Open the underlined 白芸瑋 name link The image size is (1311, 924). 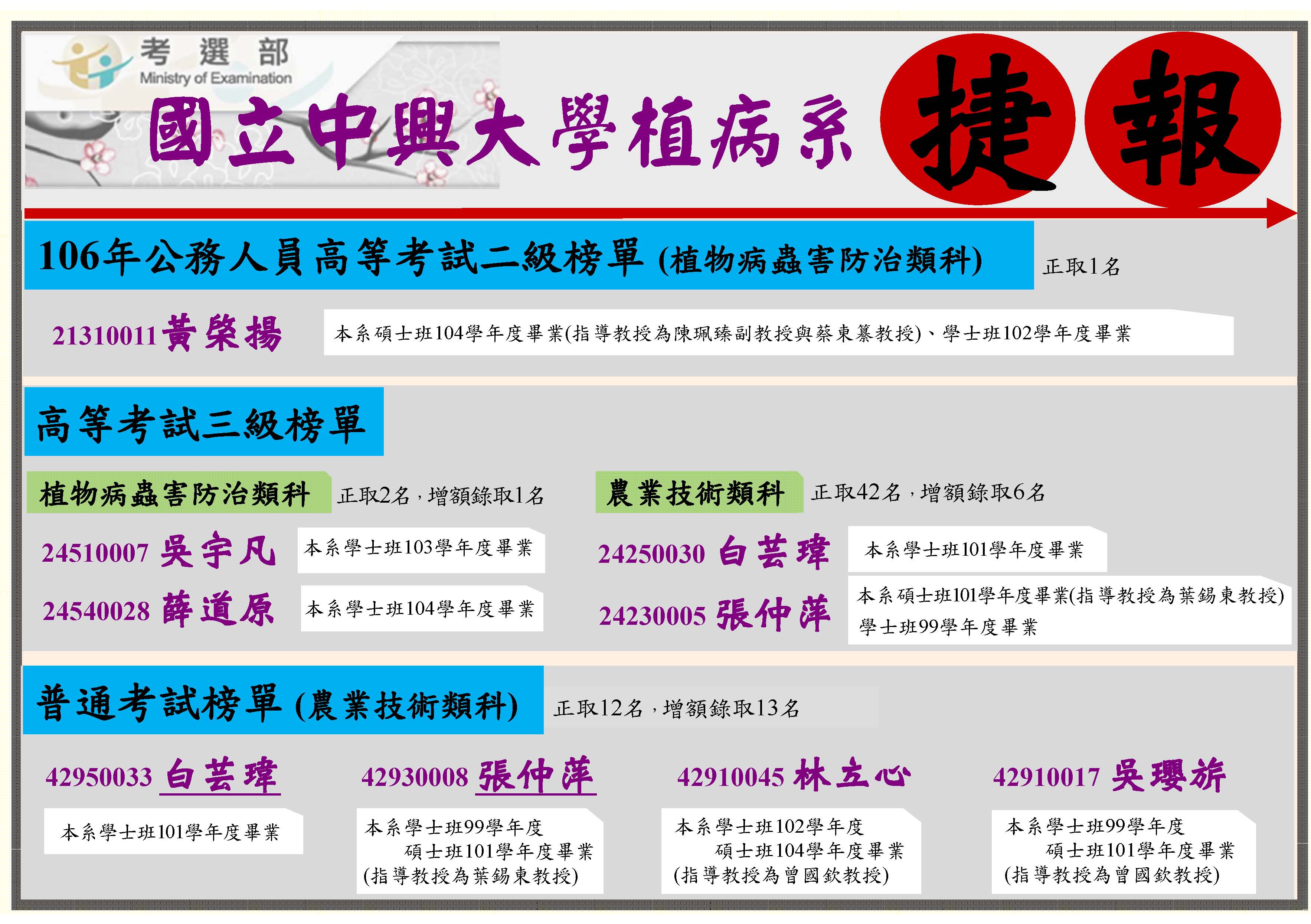click(x=220, y=776)
